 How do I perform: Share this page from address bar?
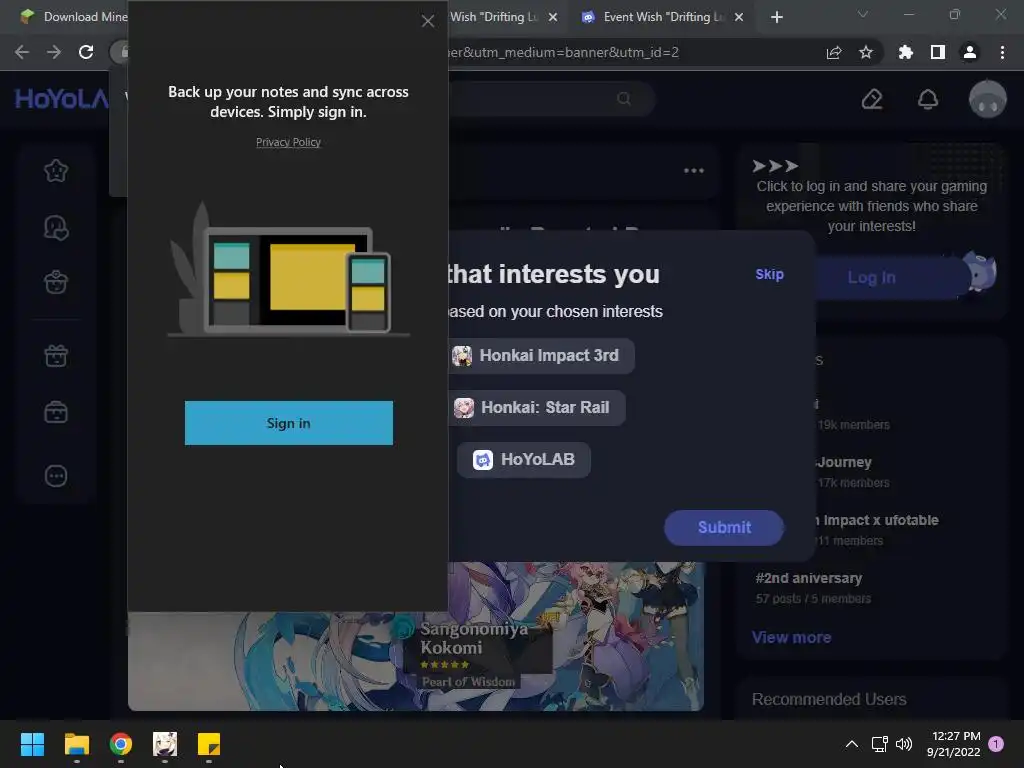pyautogui.click(x=834, y=53)
